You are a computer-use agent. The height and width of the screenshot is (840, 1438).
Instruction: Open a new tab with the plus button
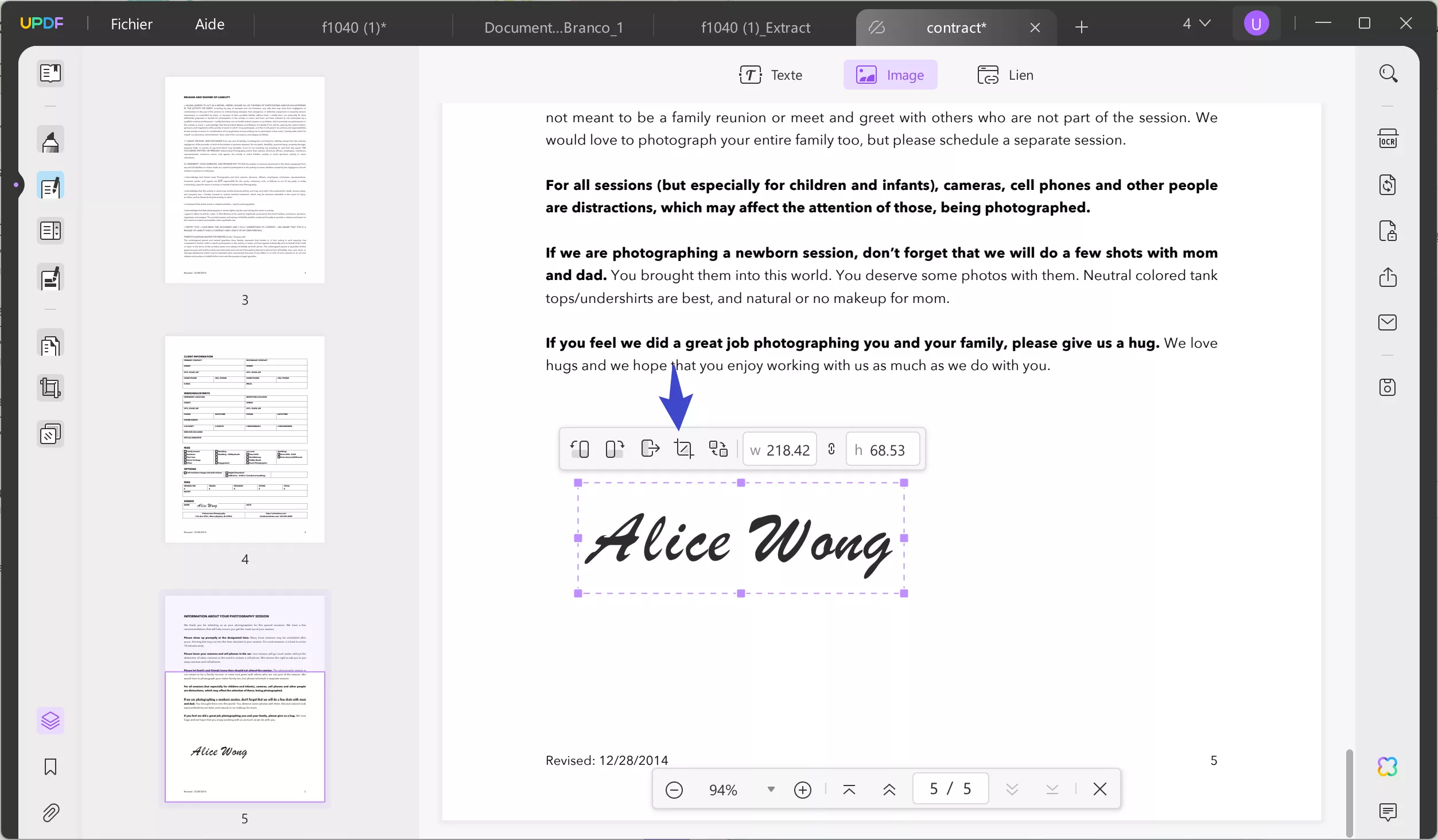[1081, 27]
